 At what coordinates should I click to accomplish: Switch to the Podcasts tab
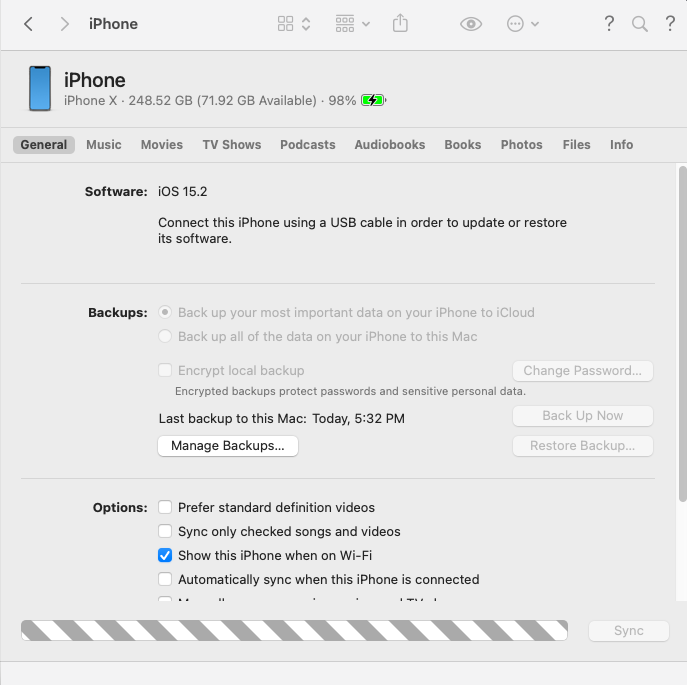coord(308,145)
